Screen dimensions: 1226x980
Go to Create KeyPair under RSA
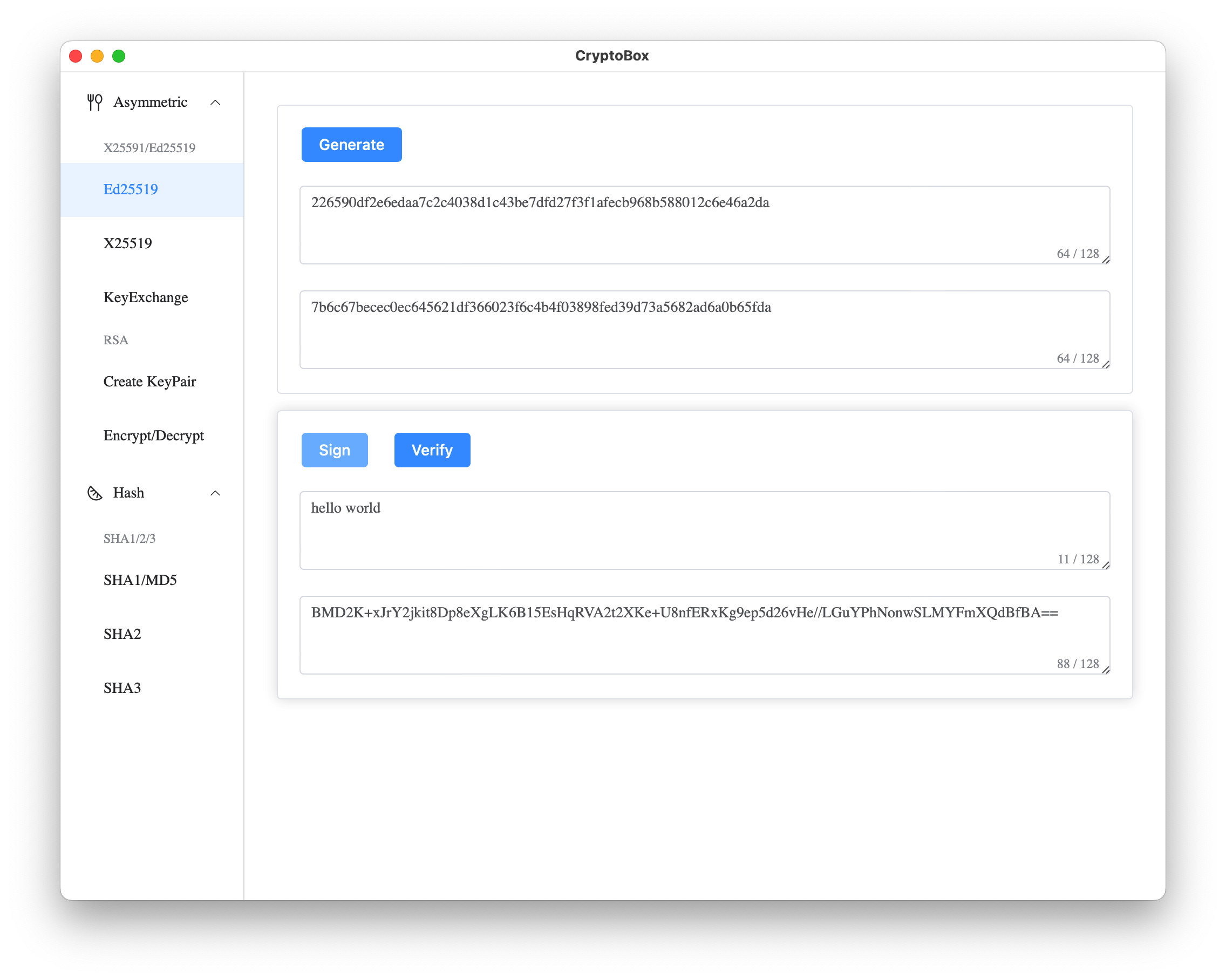149,382
